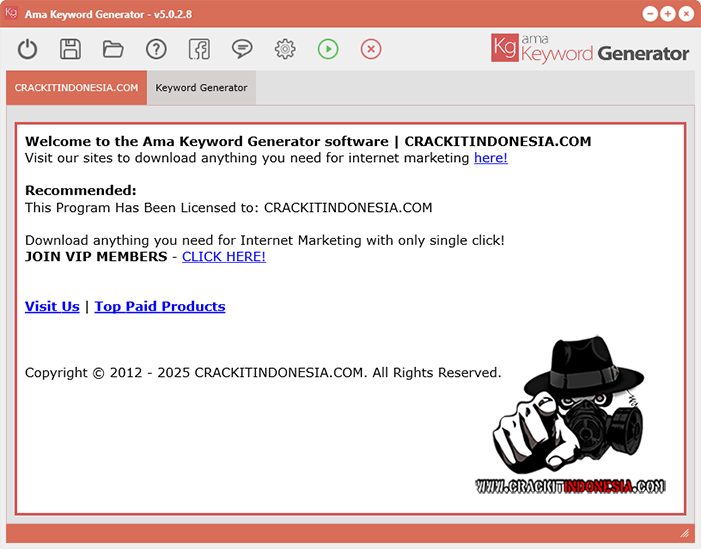Stop the process with red X icon
This screenshot has width=701, height=549.
click(x=371, y=49)
